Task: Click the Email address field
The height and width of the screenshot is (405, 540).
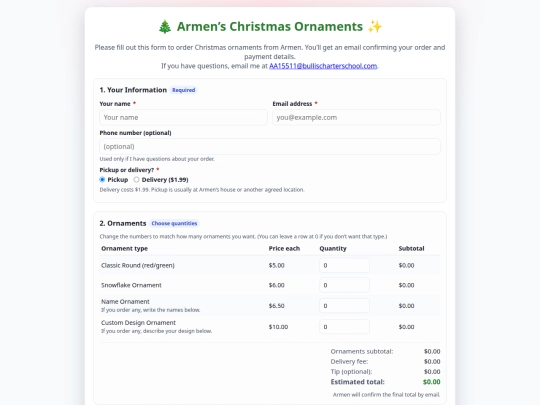Action: pos(356,117)
